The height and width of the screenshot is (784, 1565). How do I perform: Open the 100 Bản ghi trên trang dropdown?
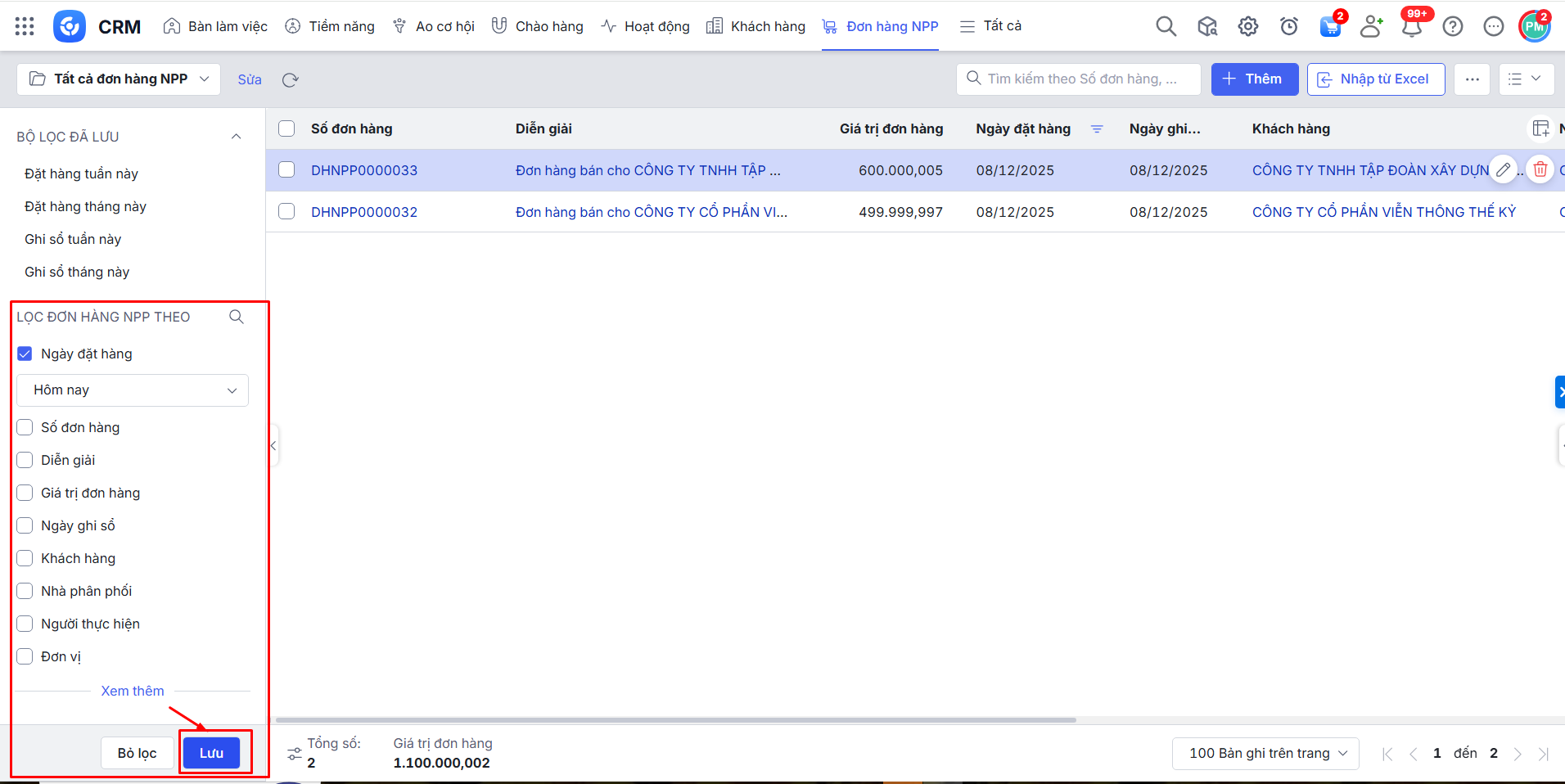click(x=1265, y=753)
